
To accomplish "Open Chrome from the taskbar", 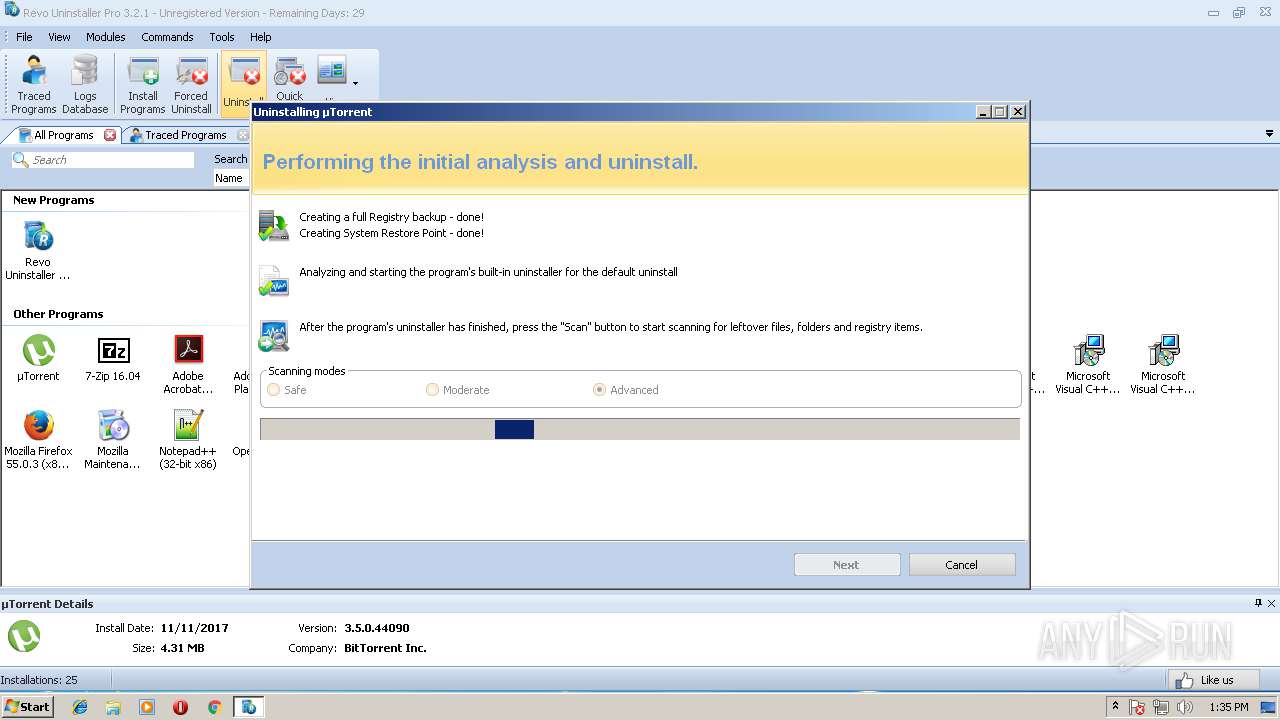I will 214,707.
